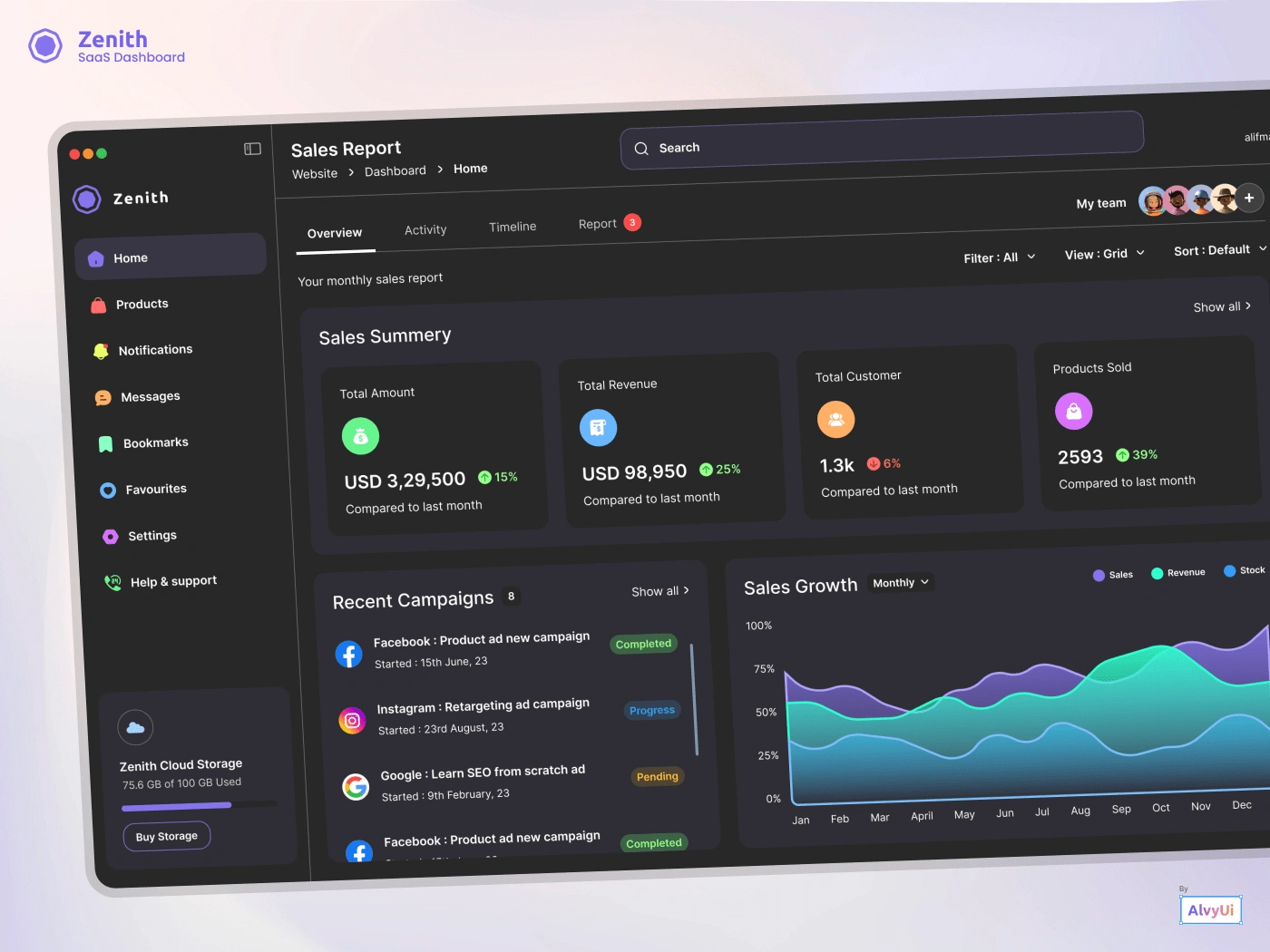Viewport: 1270px width, 952px height.
Task: Click the purple Products Sold bag icon
Action: (x=1074, y=411)
